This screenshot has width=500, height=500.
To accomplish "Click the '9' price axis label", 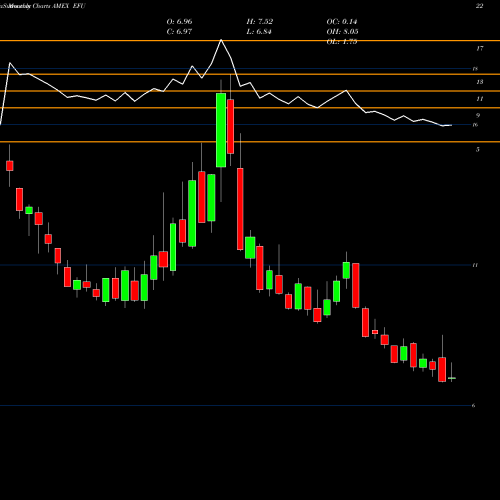I will click(x=478, y=116).
